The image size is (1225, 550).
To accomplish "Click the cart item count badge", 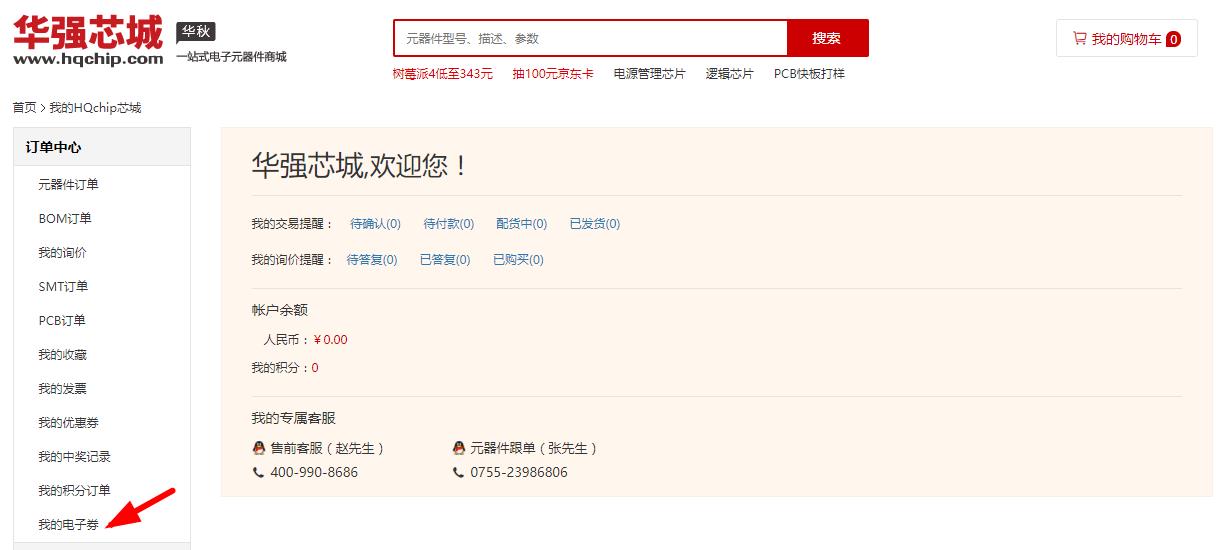I will coord(1173,39).
